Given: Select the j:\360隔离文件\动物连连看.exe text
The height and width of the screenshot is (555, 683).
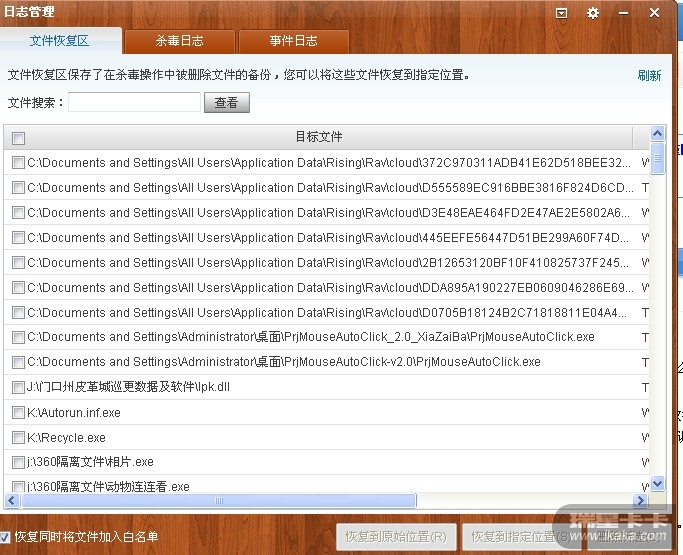Looking at the screenshot, I should (108, 486).
